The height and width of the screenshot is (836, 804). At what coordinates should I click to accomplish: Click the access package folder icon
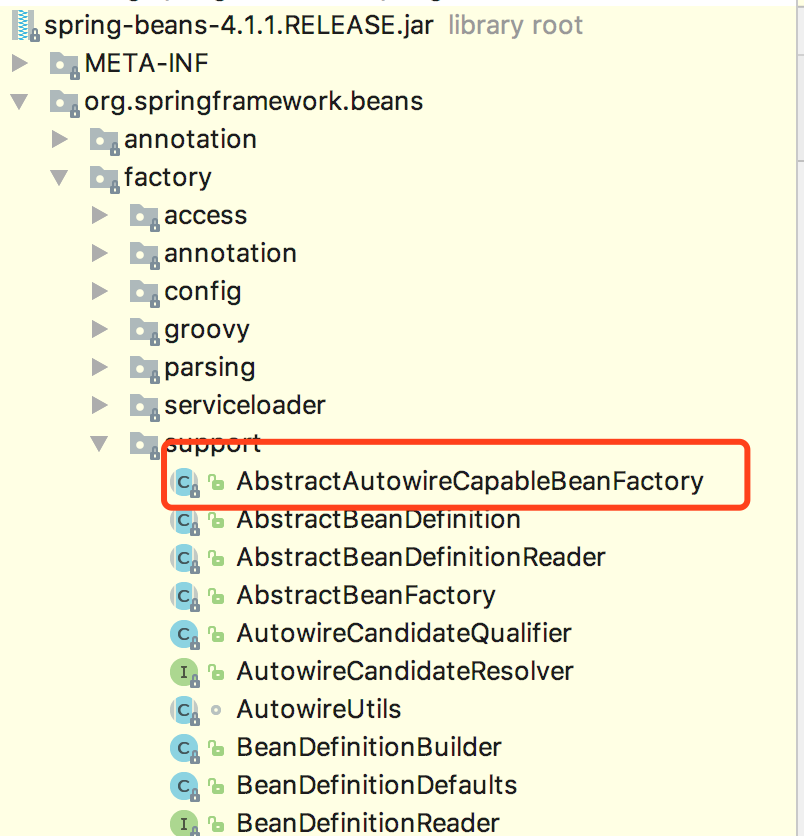click(144, 216)
